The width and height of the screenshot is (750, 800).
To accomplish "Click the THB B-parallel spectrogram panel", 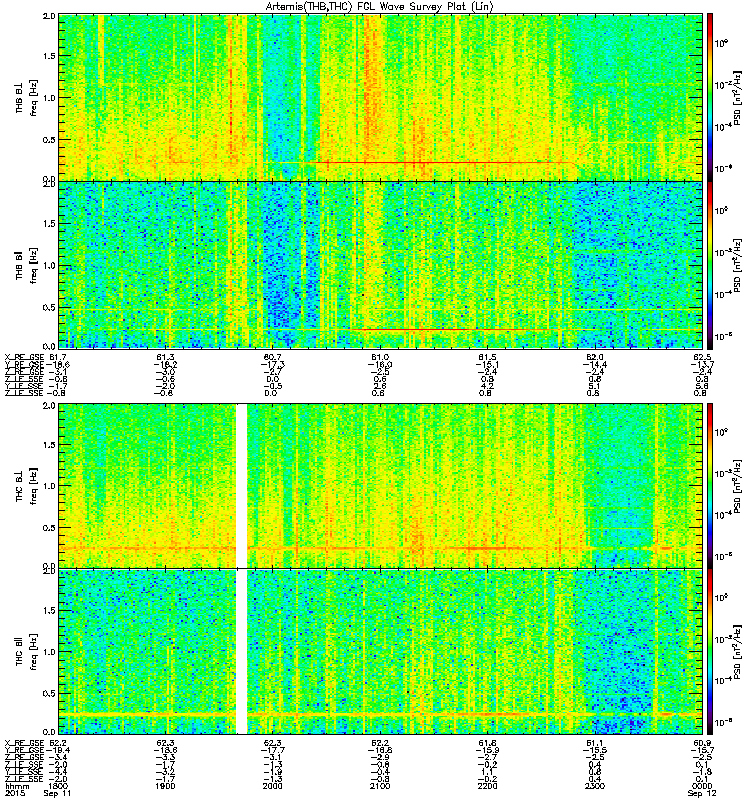I will click(x=380, y=265).
